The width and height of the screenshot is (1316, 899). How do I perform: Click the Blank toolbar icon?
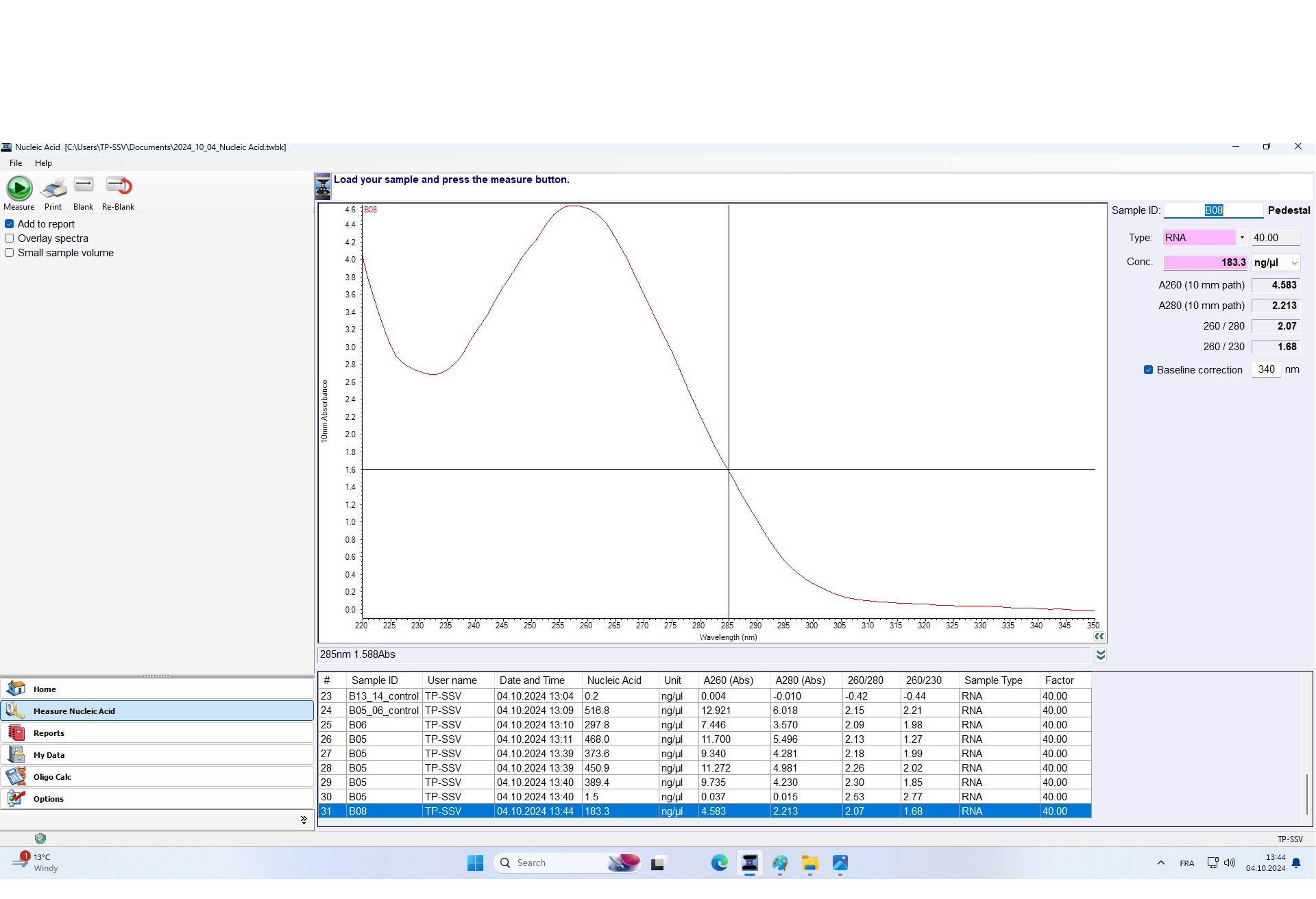coord(83,186)
